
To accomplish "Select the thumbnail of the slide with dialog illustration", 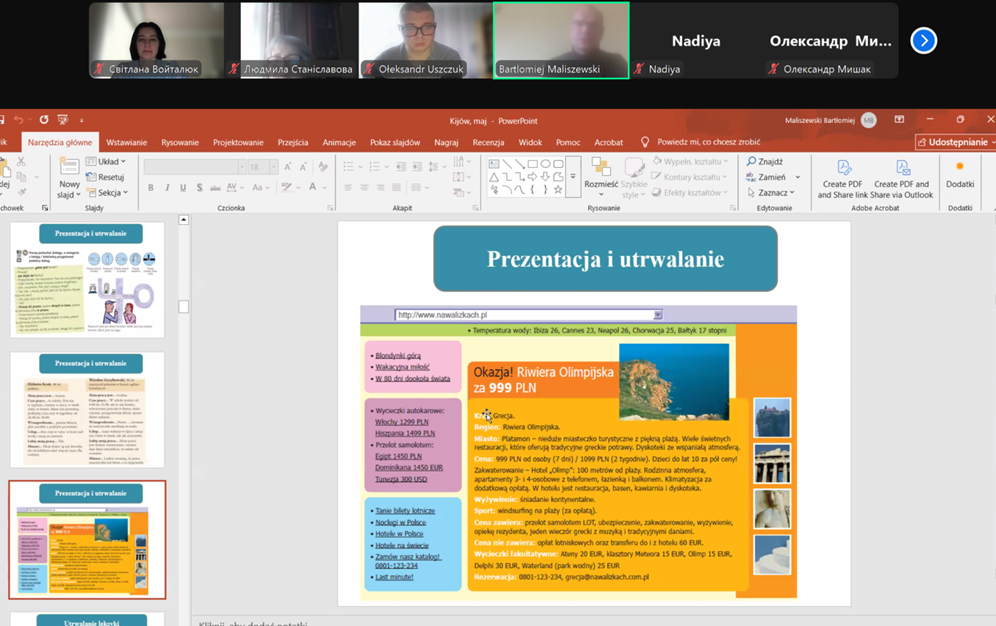I will 87,279.
